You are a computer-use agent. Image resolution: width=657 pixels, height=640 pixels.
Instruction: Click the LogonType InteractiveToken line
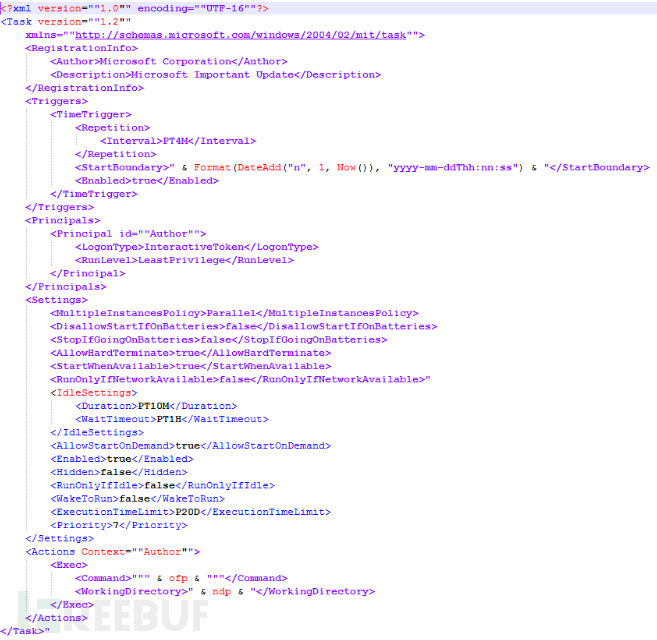(x=197, y=247)
